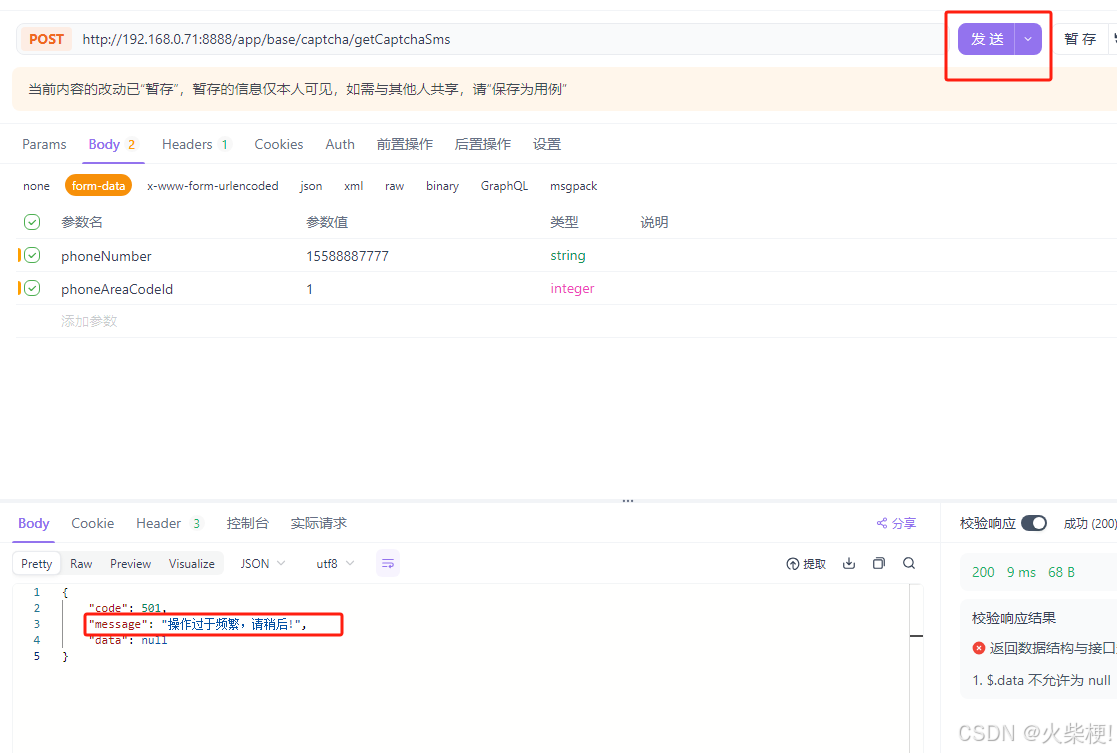Select the response Body tab
The height and width of the screenshot is (753, 1117).
coord(33,523)
